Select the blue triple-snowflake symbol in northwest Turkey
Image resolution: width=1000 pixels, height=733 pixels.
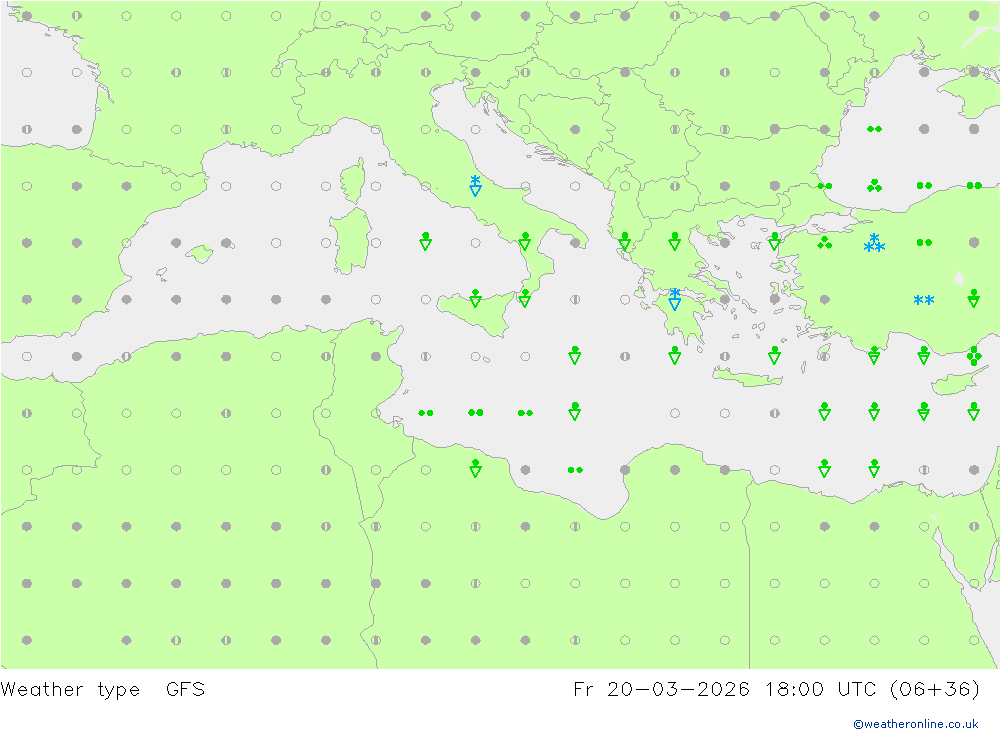click(874, 242)
